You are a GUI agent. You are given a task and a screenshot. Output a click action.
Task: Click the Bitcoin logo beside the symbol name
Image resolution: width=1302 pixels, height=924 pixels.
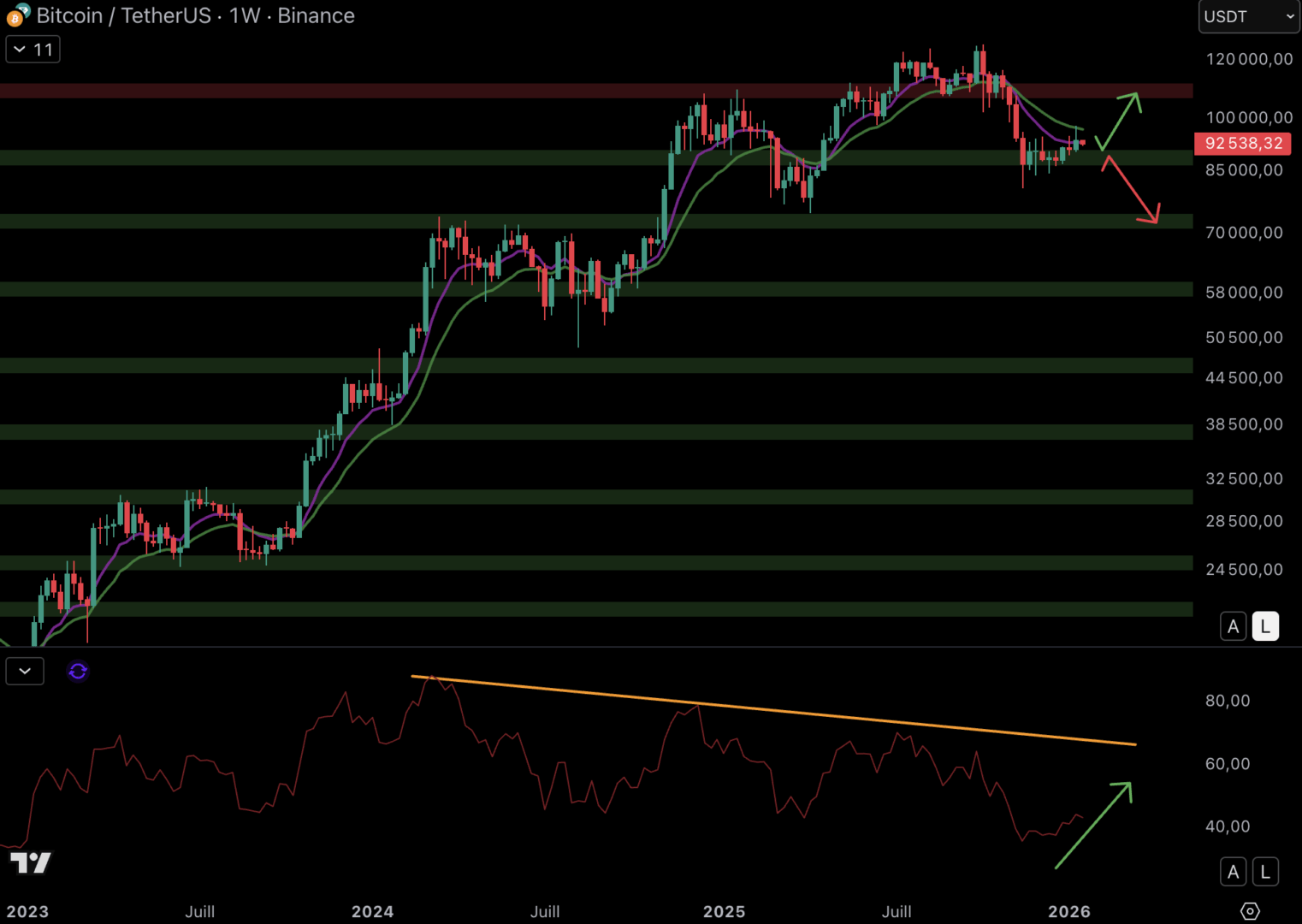(15, 15)
